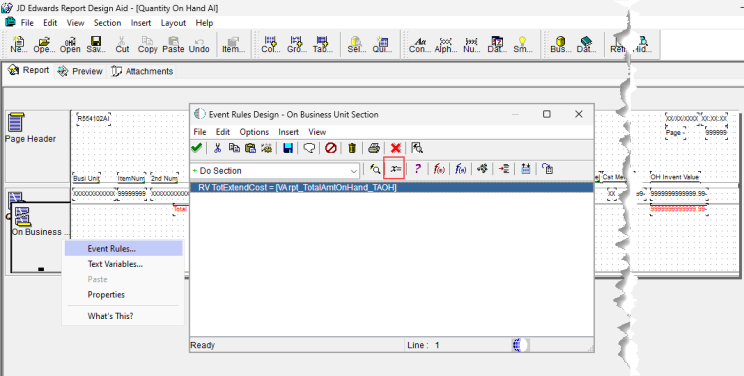This screenshot has height=376, width=744.
Task: Choose Event Rules... from context menu
Action: (x=123, y=248)
